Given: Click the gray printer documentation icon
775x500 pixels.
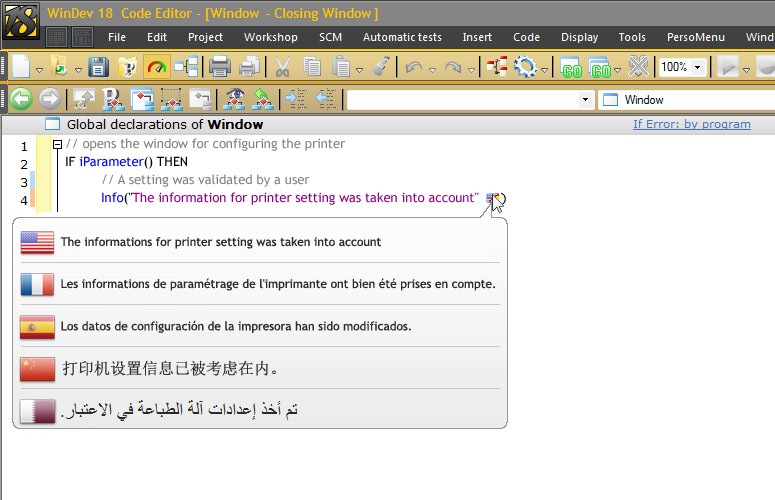Looking at the screenshot, I should click(x=249, y=67).
